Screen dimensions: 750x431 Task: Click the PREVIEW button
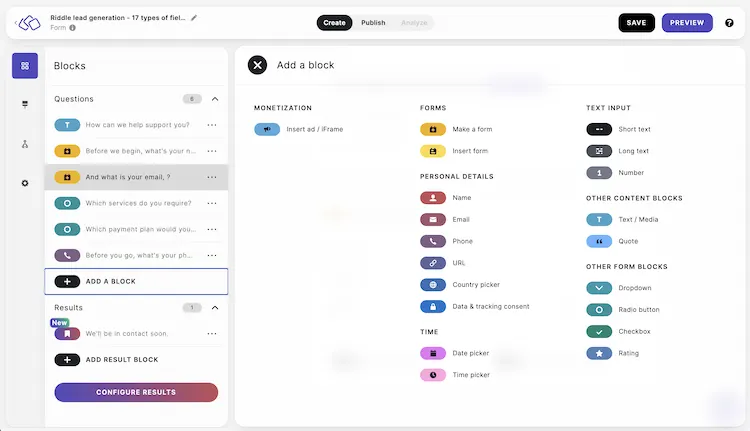click(687, 22)
